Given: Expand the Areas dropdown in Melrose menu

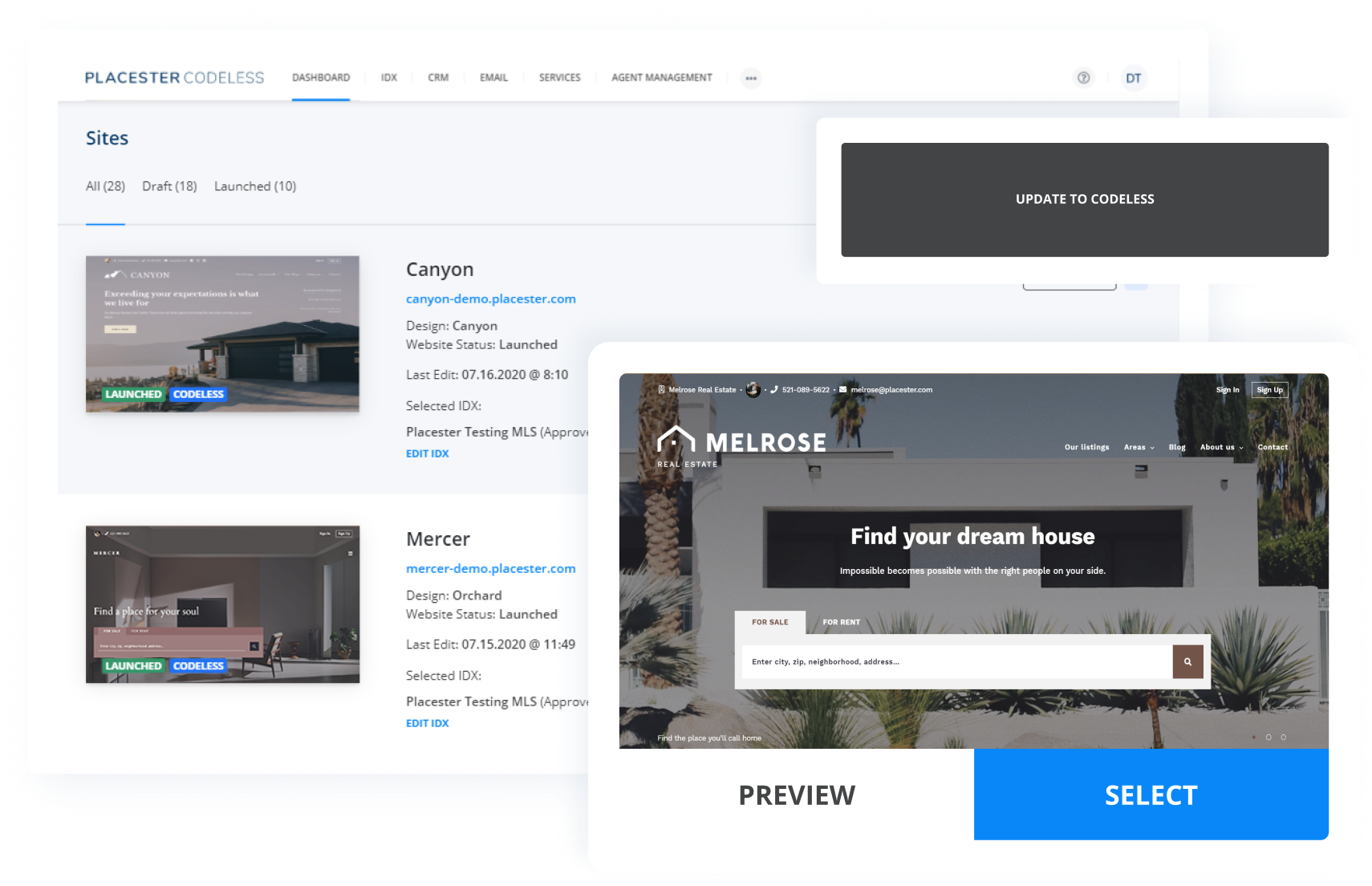Looking at the screenshot, I should coord(1139,447).
